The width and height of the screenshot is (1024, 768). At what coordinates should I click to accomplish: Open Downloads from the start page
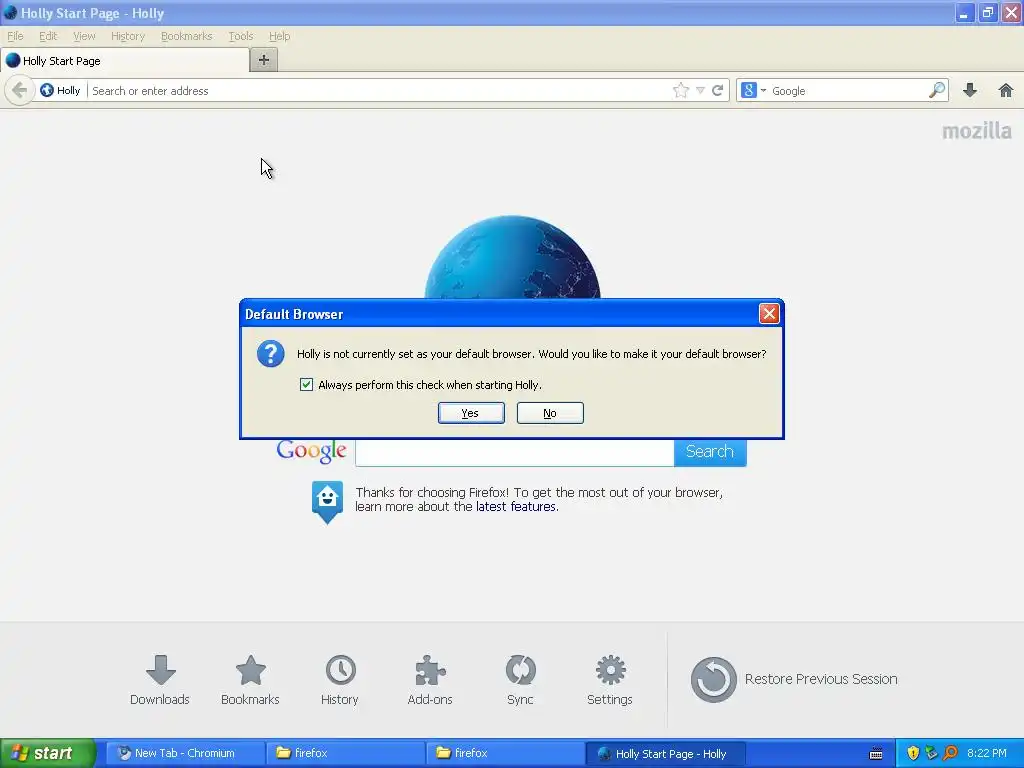click(160, 680)
